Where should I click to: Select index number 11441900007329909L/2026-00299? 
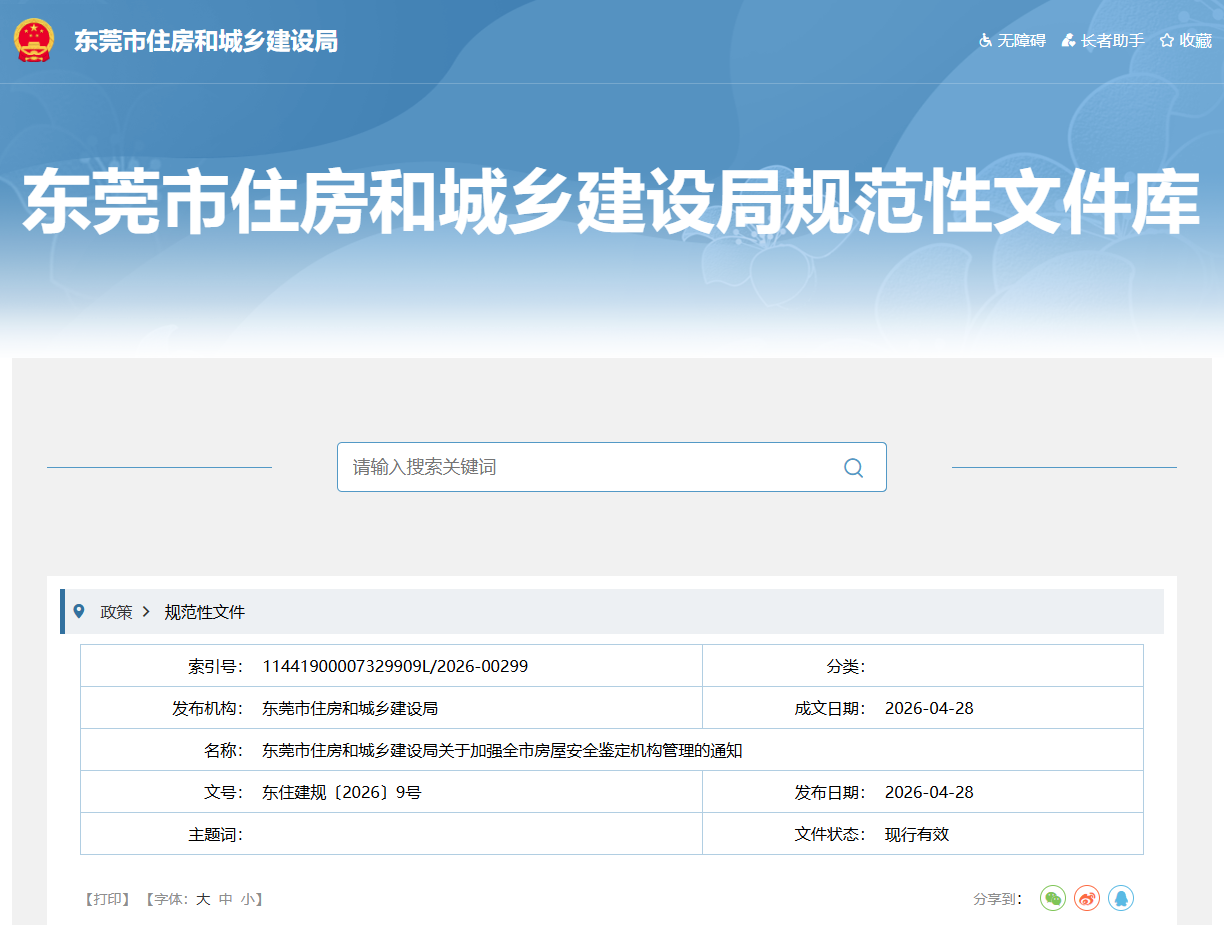[x=395, y=666]
